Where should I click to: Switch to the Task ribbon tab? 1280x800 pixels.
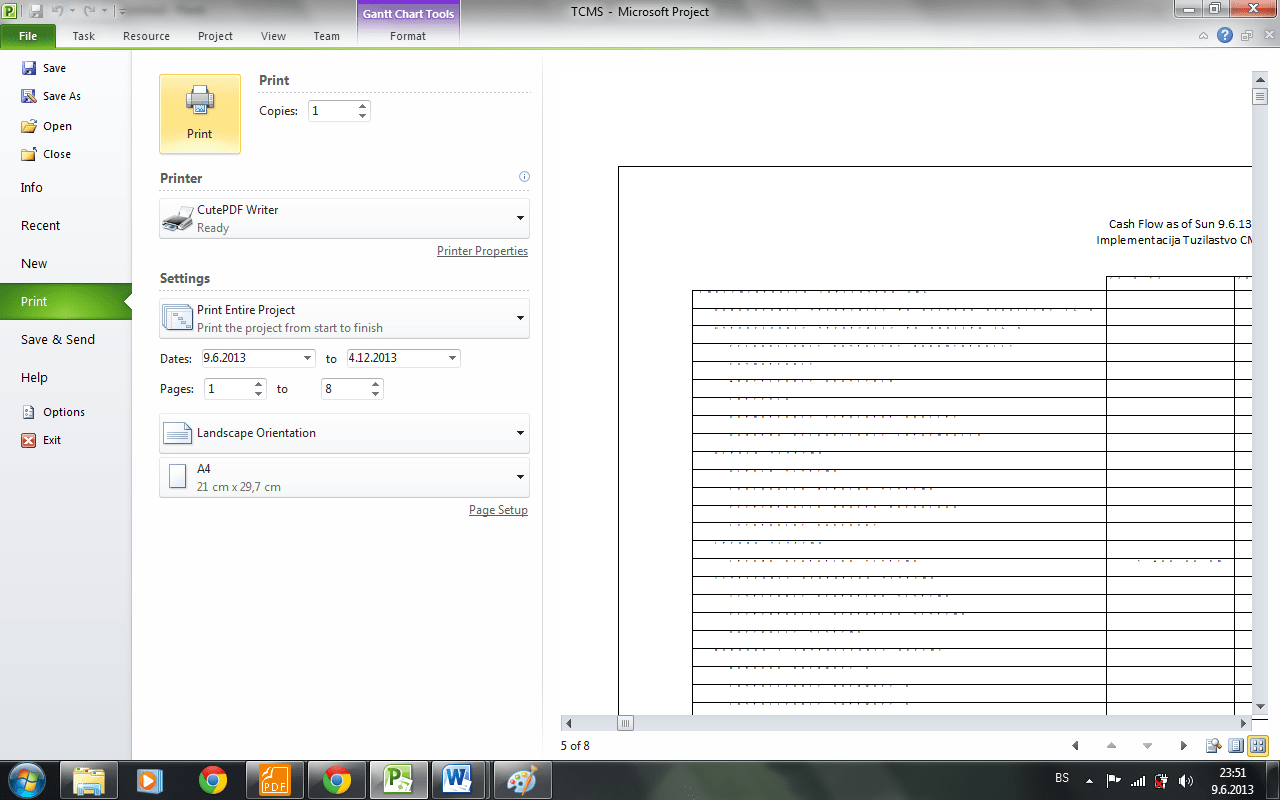(x=84, y=36)
